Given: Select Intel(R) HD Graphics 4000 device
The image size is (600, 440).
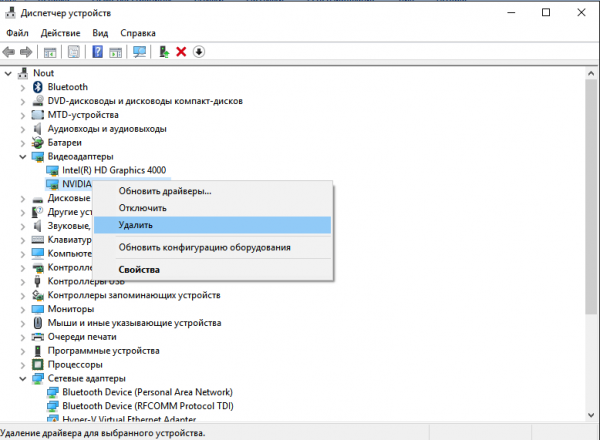Looking at the screenshot, I should point(114,170).
